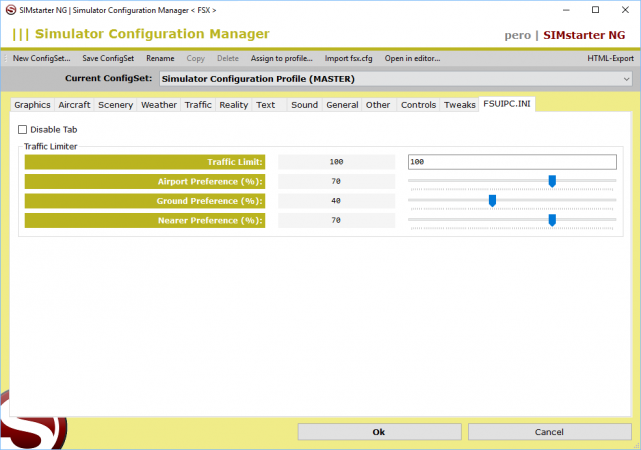Select the FSUIPC.INI tab
The height and width of the screenshot is (450, 641).
pyautogui.click(x=507, y=104)
